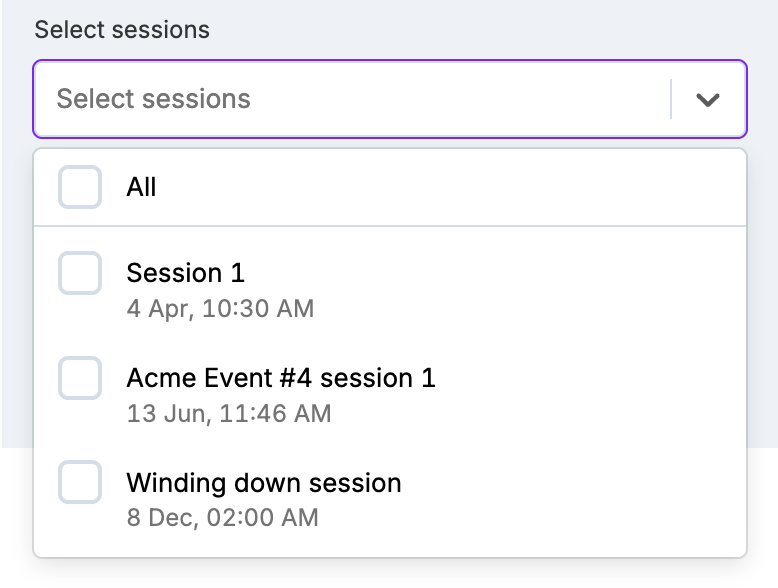The image size is (778, 588).
Task: Tick the All checkbox
Action: point(80,187)
